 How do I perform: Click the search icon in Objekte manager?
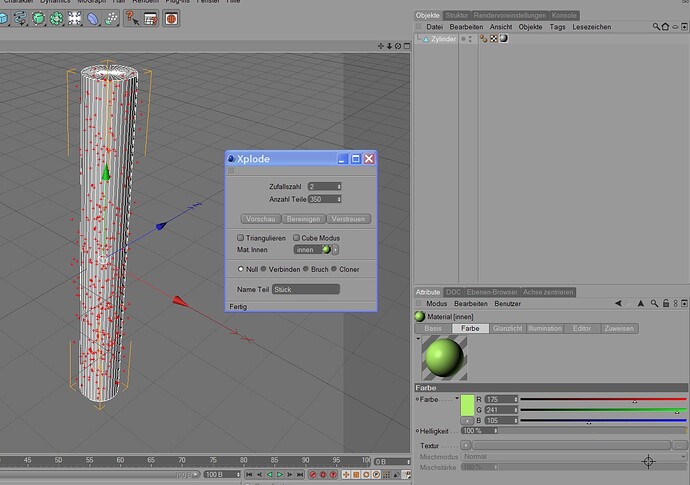click(656, 27)
